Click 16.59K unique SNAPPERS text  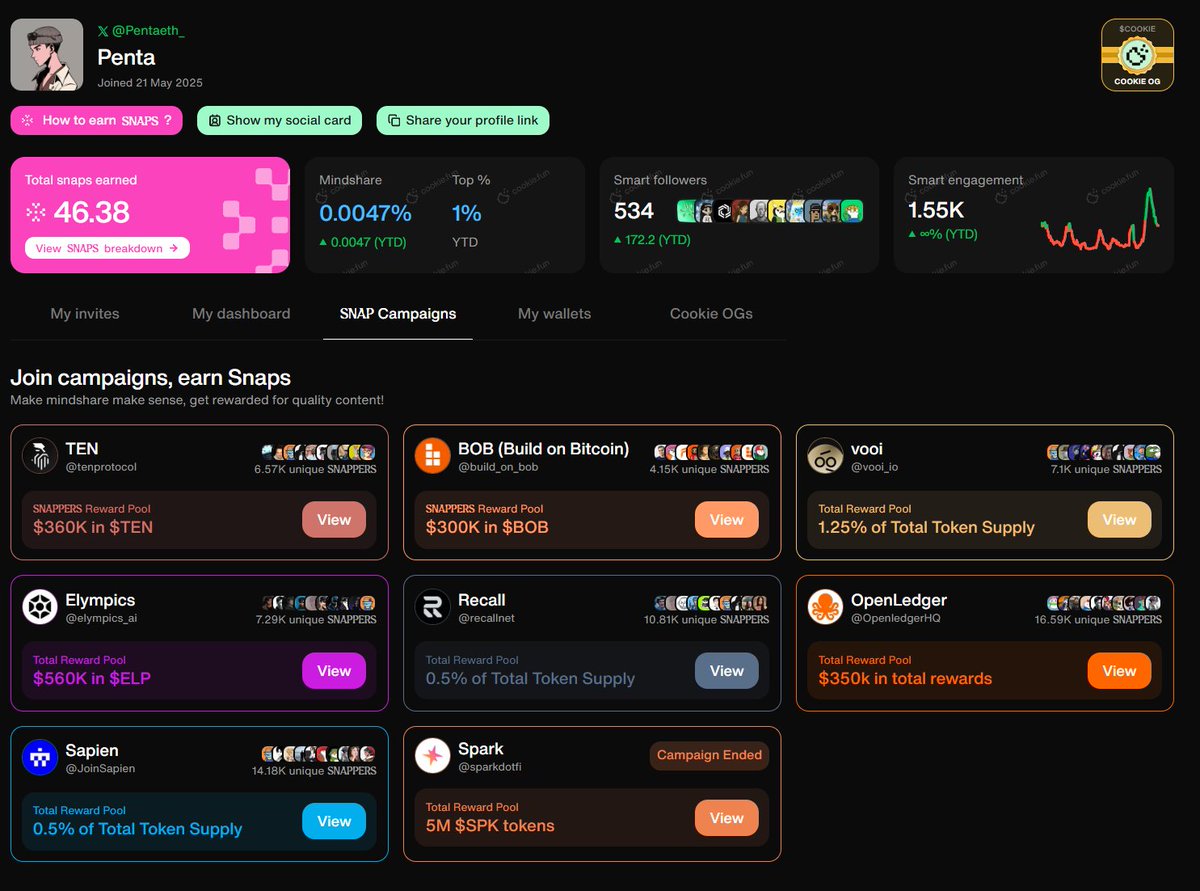[x=1098, y=620]
